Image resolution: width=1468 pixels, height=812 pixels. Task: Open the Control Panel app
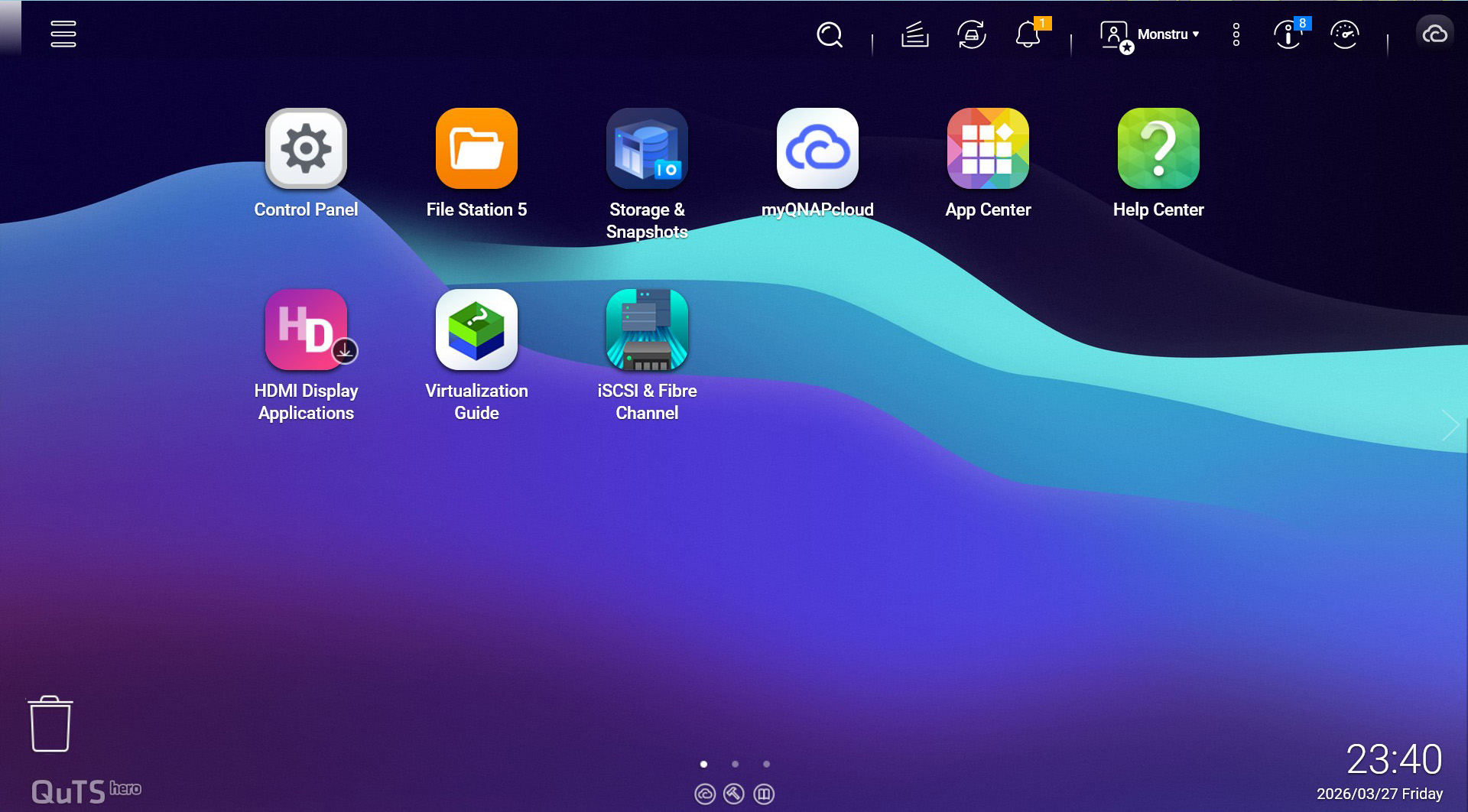[306, 148]
